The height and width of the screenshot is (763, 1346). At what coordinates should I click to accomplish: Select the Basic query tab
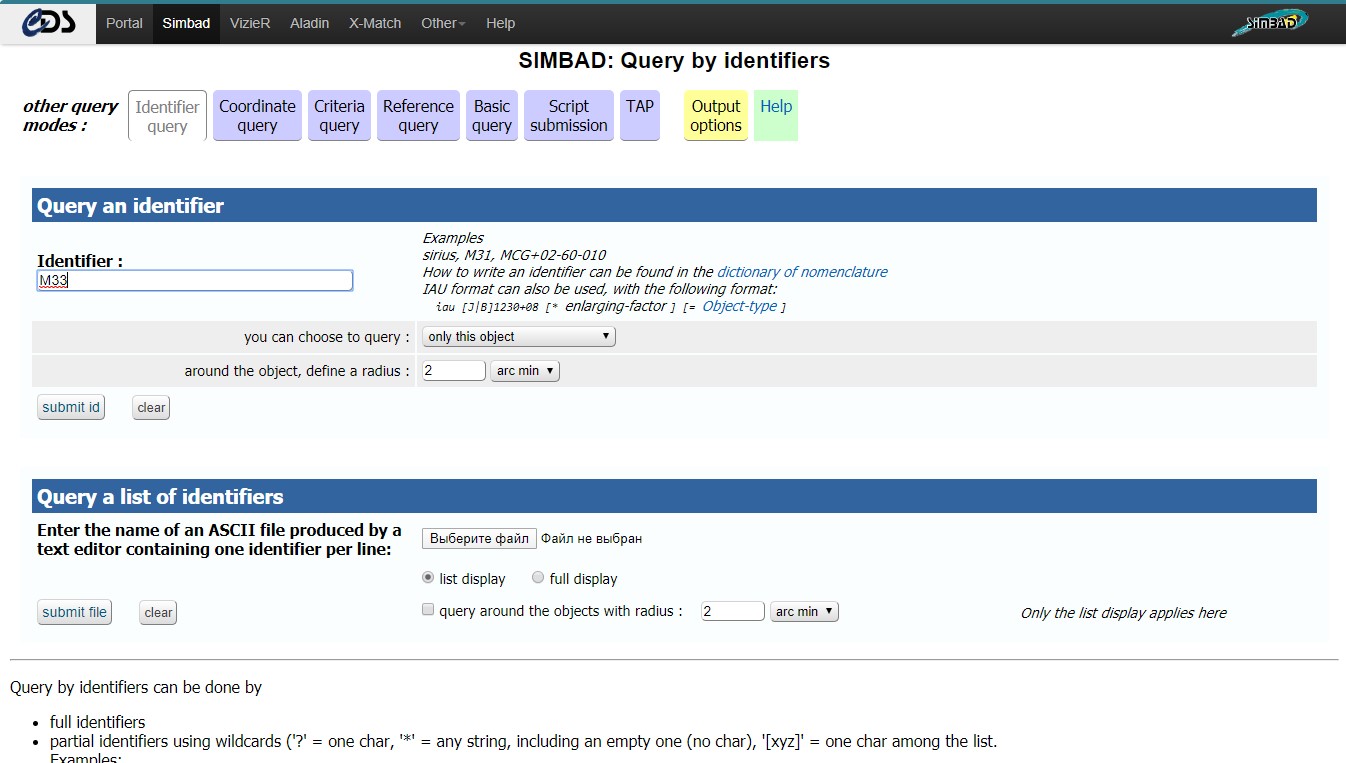click(492, 116)
